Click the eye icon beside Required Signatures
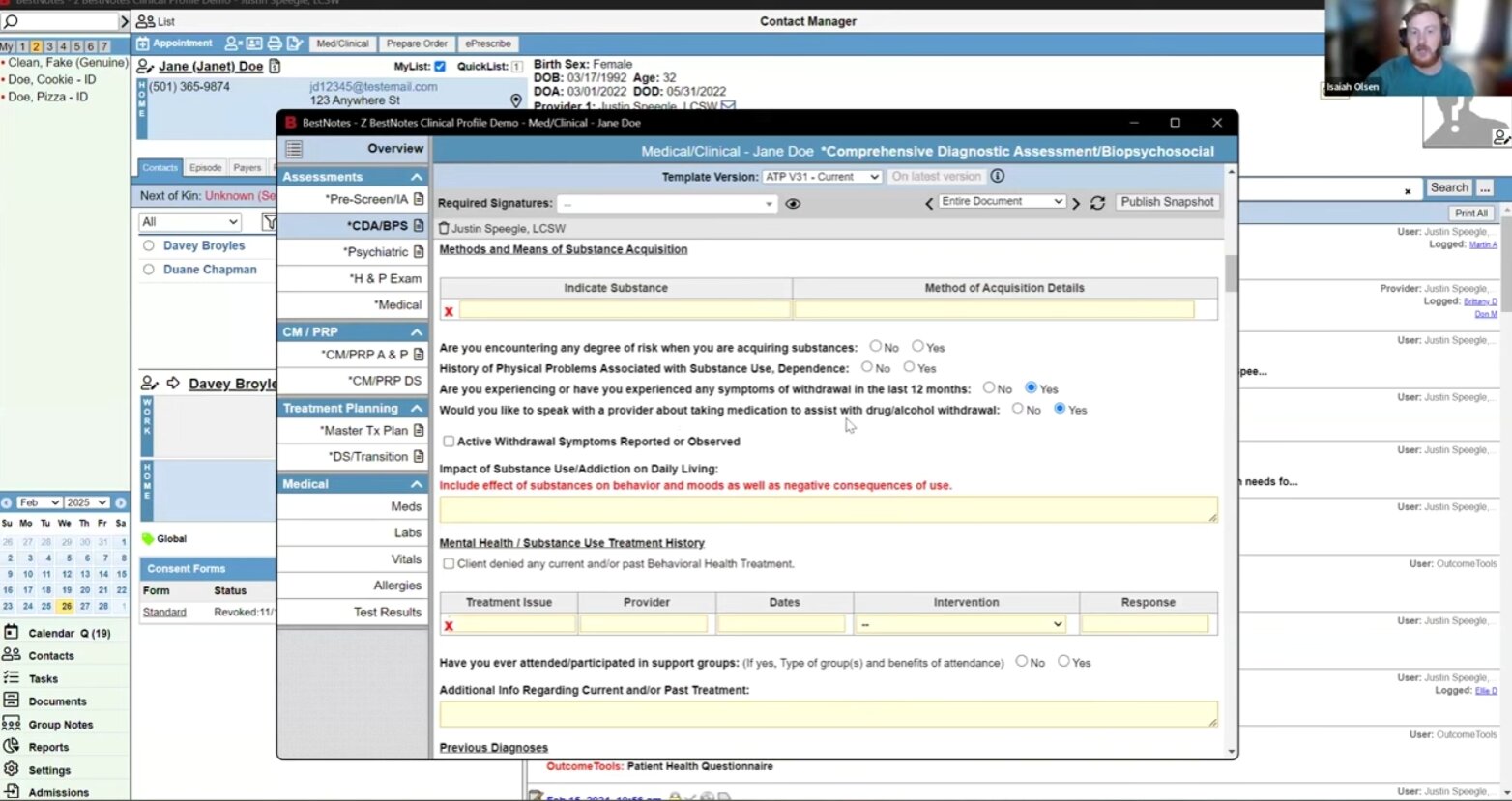The width and height of the screenshot is (1512, 801). click(x=793, y=204)
